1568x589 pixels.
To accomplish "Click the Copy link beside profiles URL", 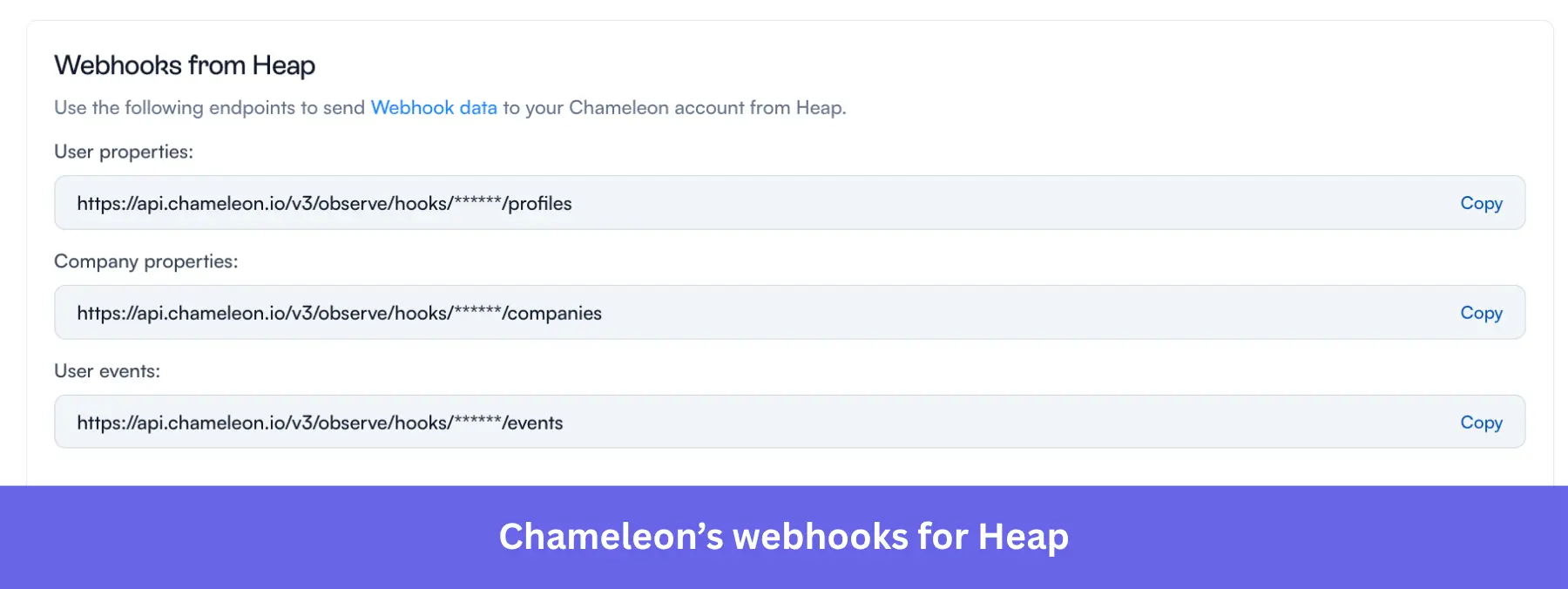I will [x=1481, y=203].
